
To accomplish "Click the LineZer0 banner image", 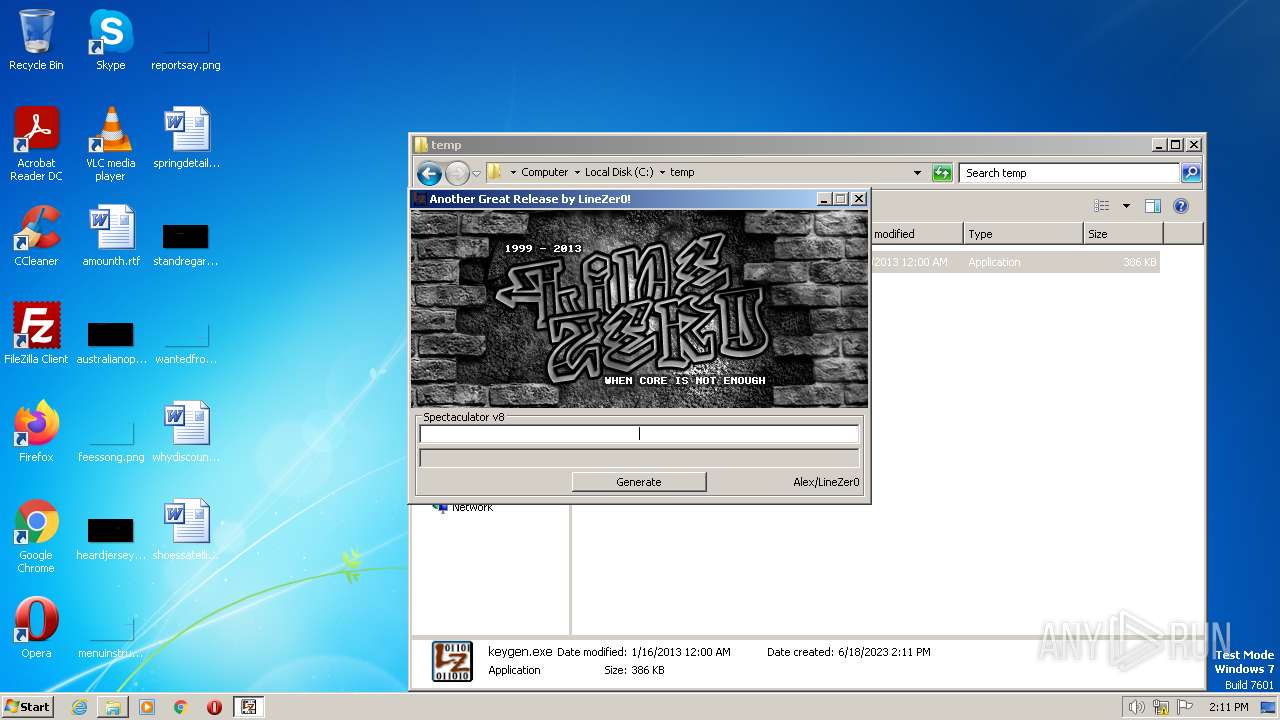I will point(639,308).
